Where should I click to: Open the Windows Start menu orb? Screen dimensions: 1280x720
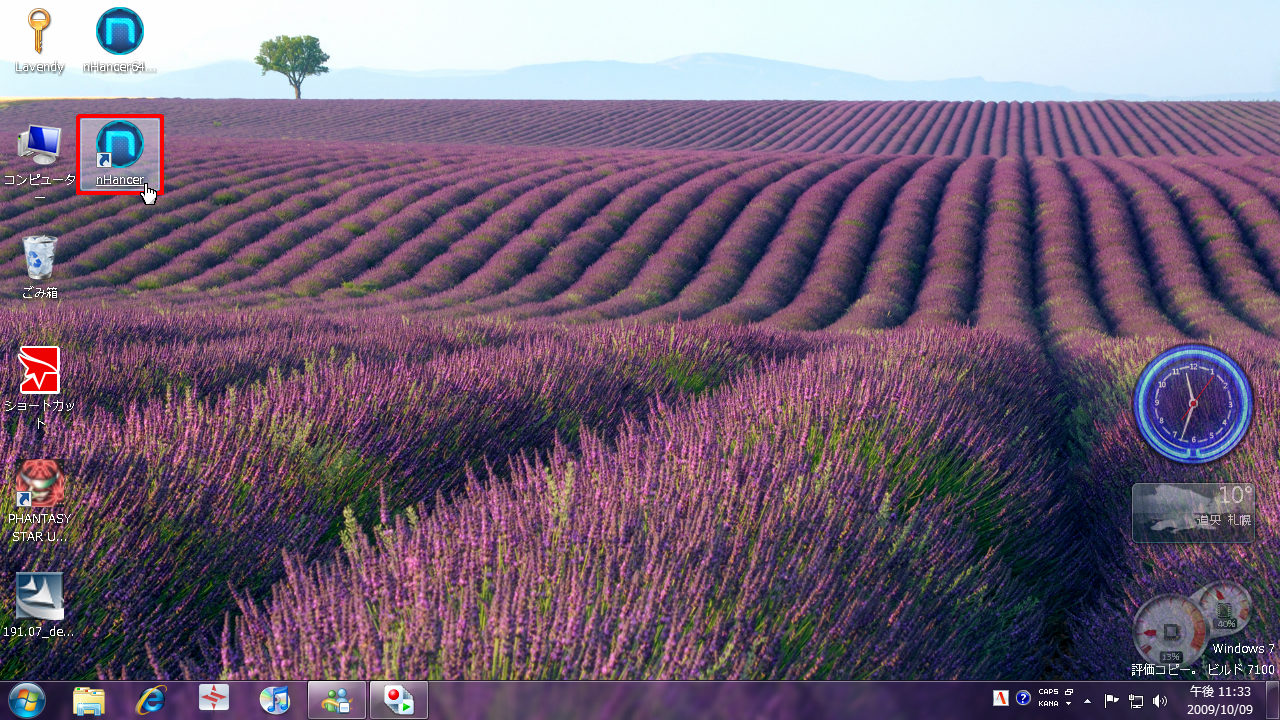27,700
